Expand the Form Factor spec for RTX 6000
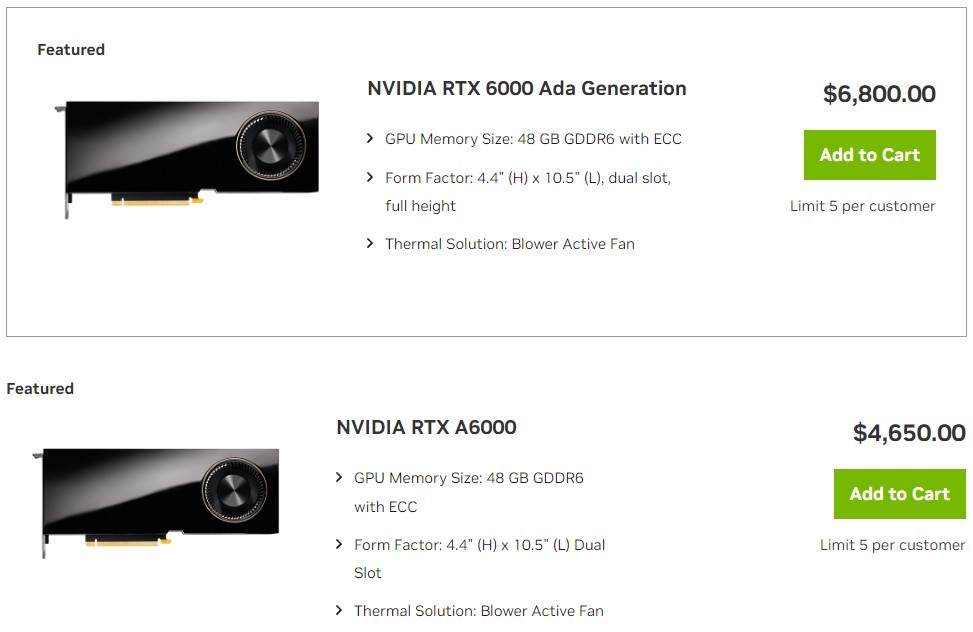Viewport: 973px width, 632px height. [x=371, y=177]
